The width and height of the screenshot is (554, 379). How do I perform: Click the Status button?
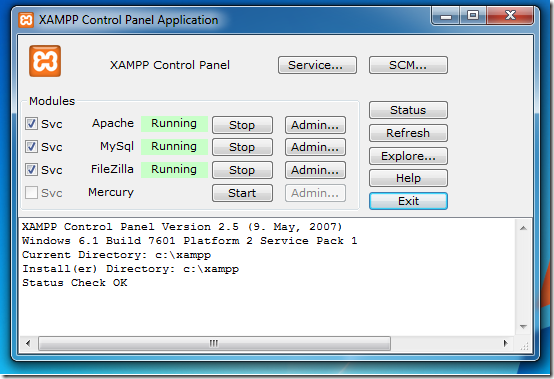408,110
